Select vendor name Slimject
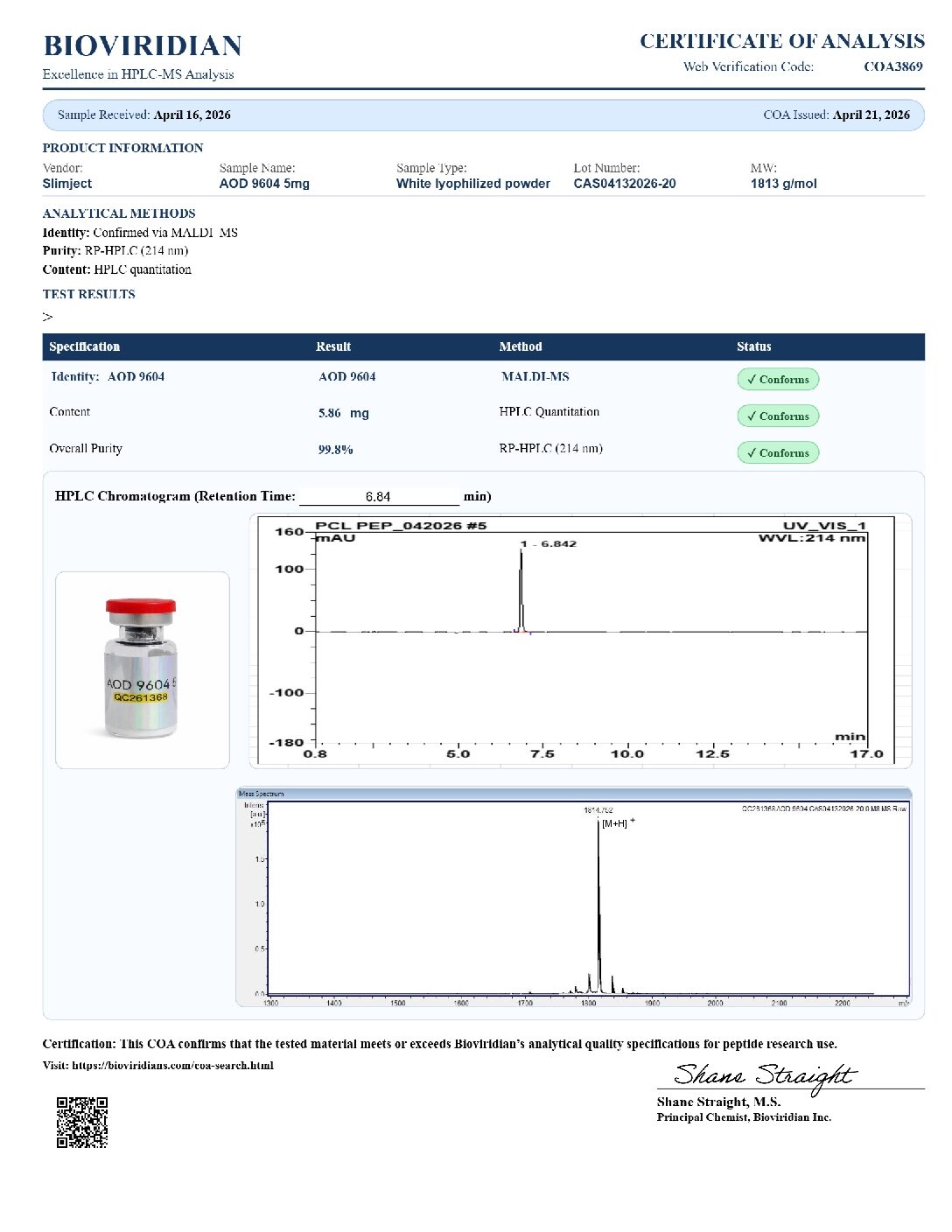Image resolution: width=952 pixels, height=1232 pixels. pos(67,184)
